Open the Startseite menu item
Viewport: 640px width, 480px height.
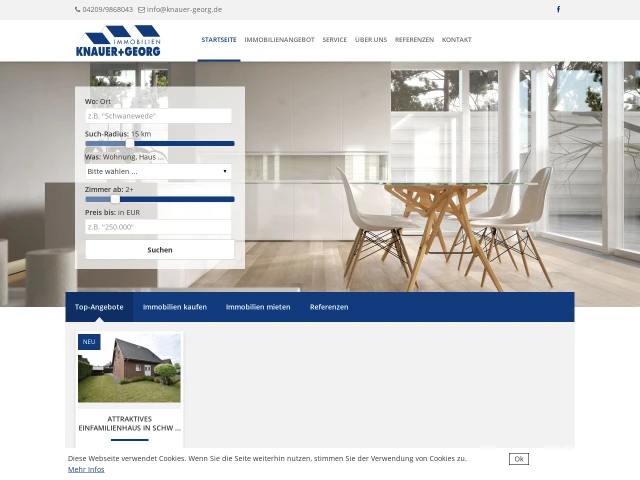click(x=219, y=40)
